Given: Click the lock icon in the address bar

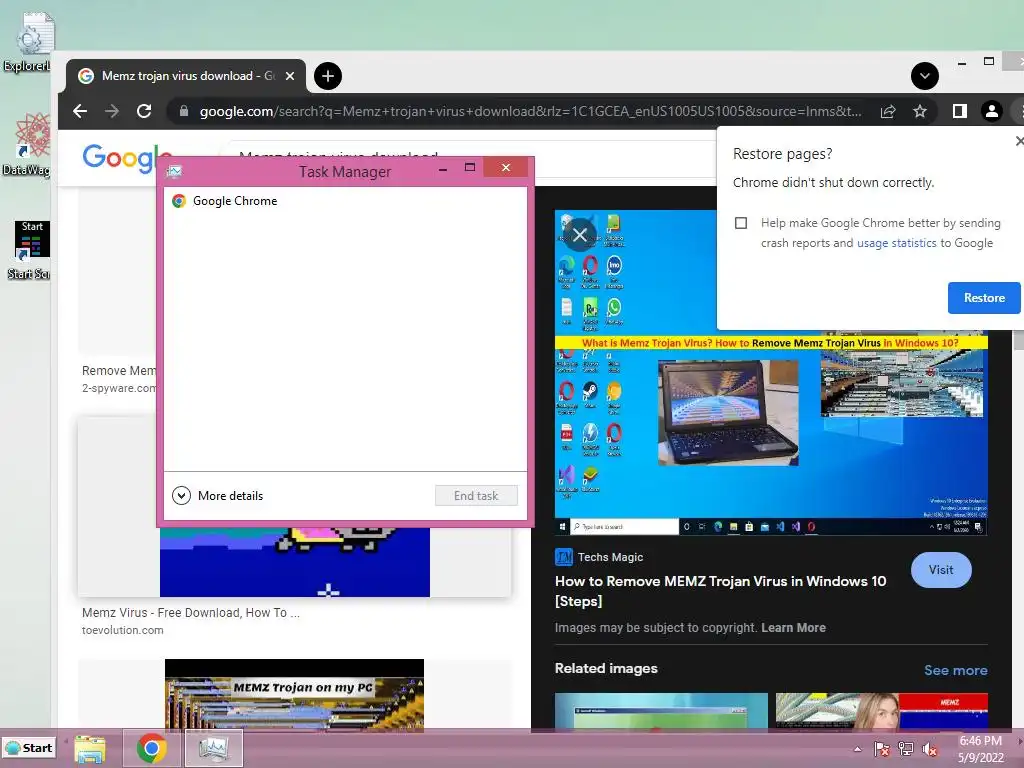Looking at the screenshot, I should [x=184, y=111].
